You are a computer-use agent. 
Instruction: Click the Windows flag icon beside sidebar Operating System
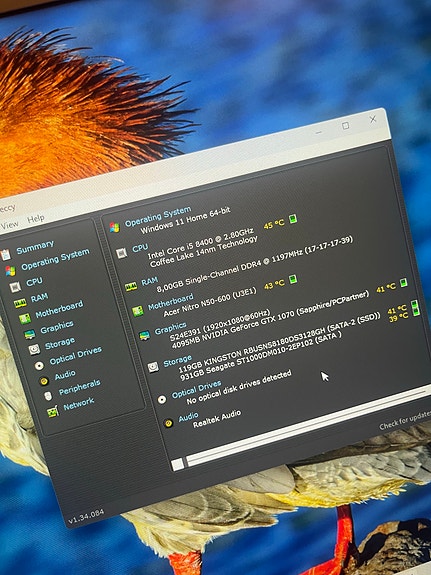click(x=10, y=271)
